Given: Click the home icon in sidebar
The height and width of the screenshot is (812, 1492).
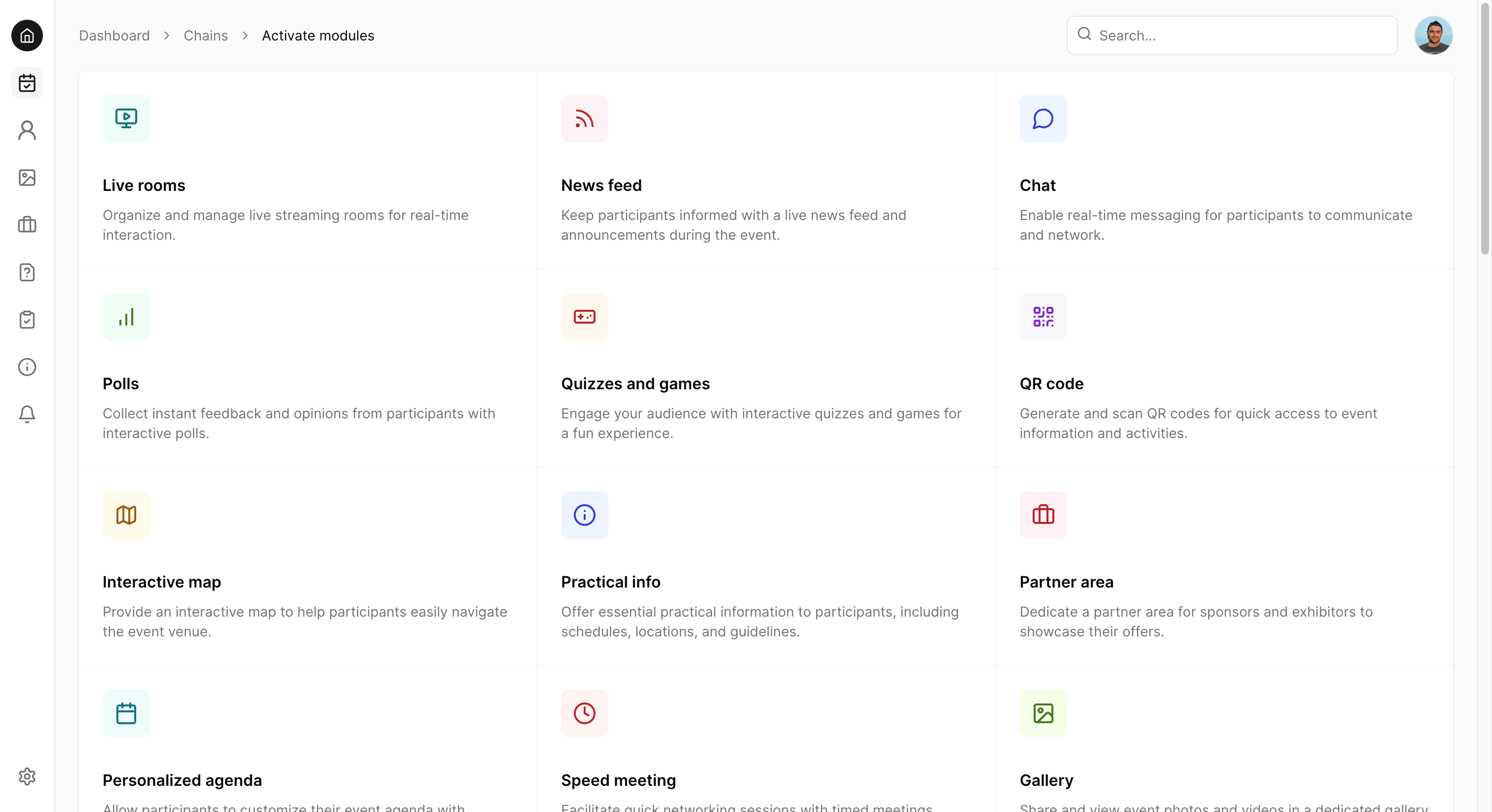Looking at the screenshot, I should click(27, 36).
